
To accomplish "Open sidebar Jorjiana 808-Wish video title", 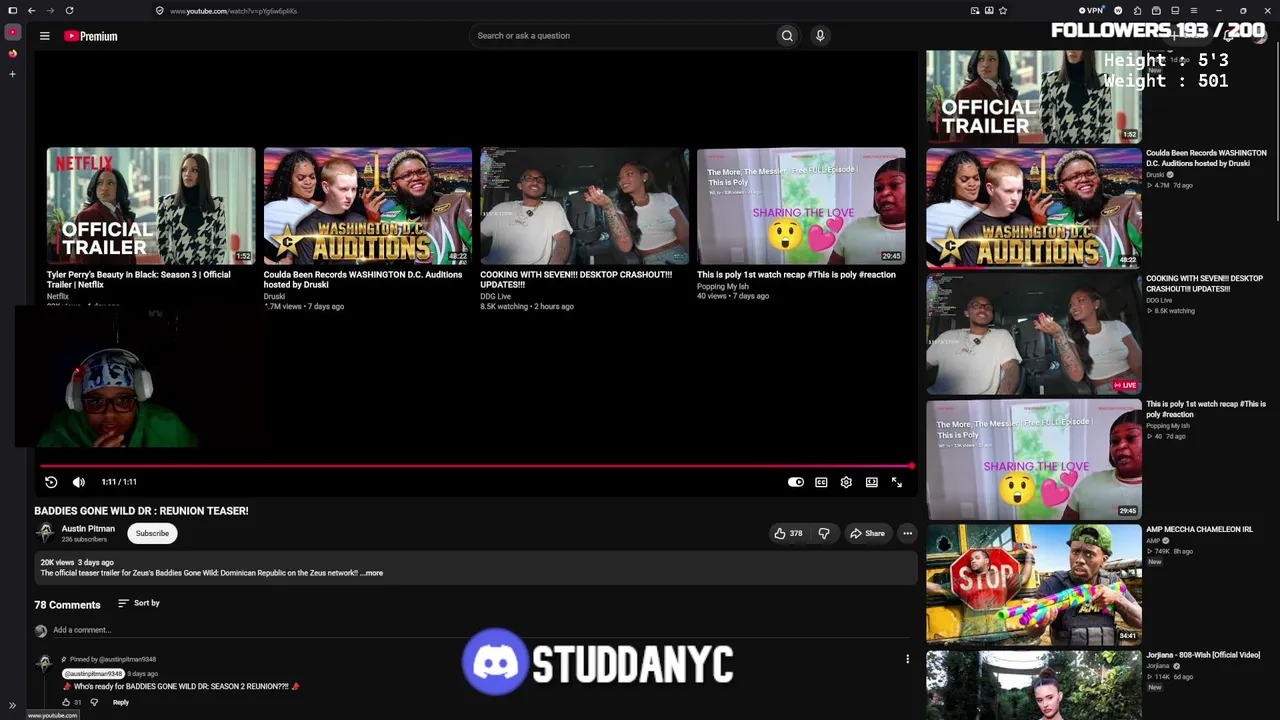I will pyautogui.click(x=1203, y=655).
